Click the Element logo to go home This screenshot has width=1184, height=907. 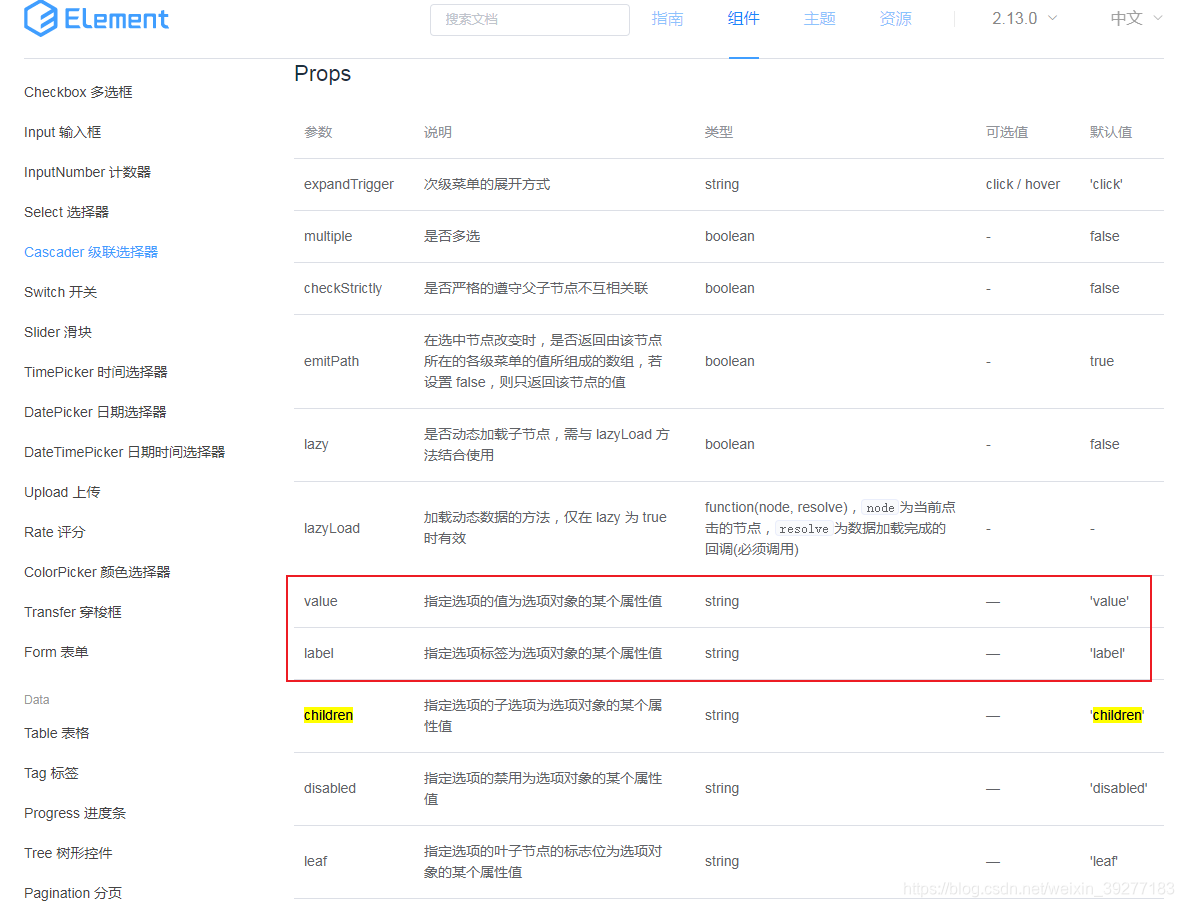point(95,18)
